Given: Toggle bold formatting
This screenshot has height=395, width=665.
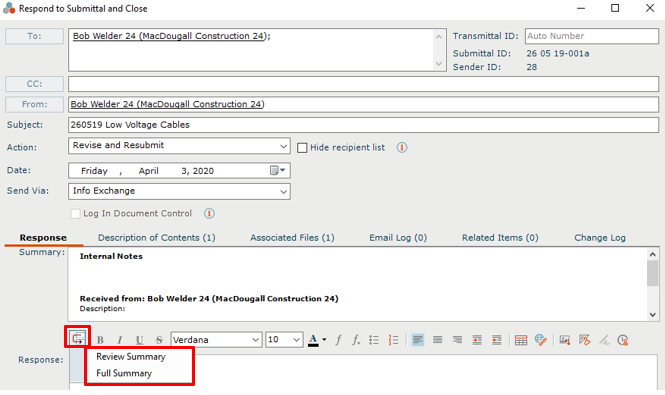Looking at the screenshot, I should point(100,340).
